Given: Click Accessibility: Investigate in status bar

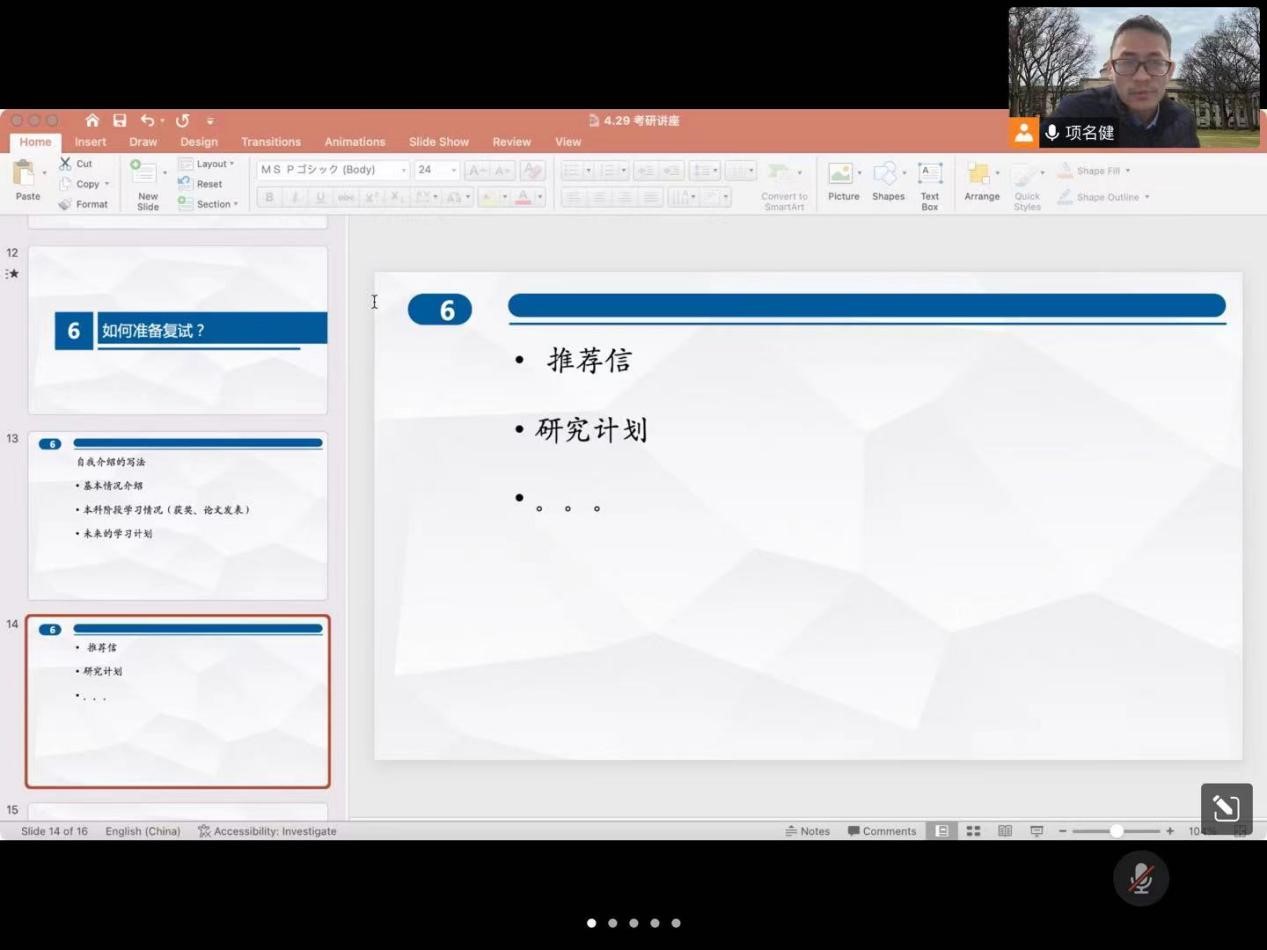Looking at the screenshot, I should click(x=267, y=831).
